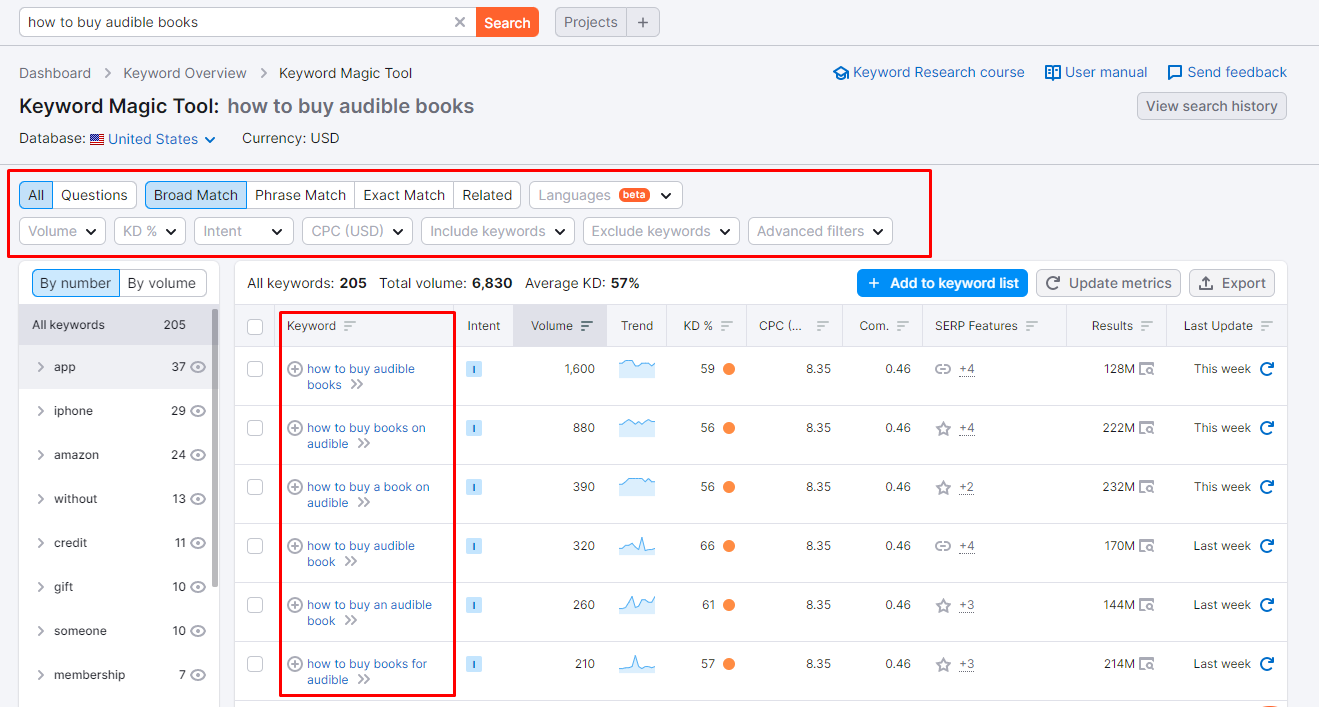
Task: Sort by KD % column sort icon
Action: 727,326
